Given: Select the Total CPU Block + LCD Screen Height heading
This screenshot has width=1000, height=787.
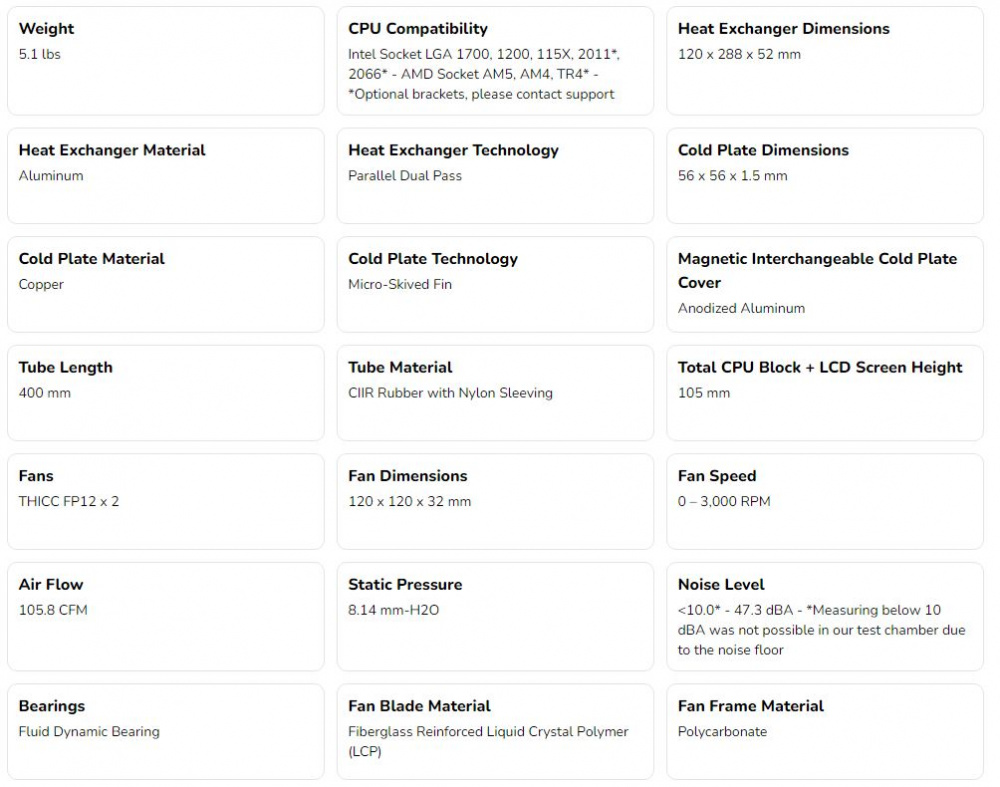Looking at the screenshot, I should click(x=820, y=367).
